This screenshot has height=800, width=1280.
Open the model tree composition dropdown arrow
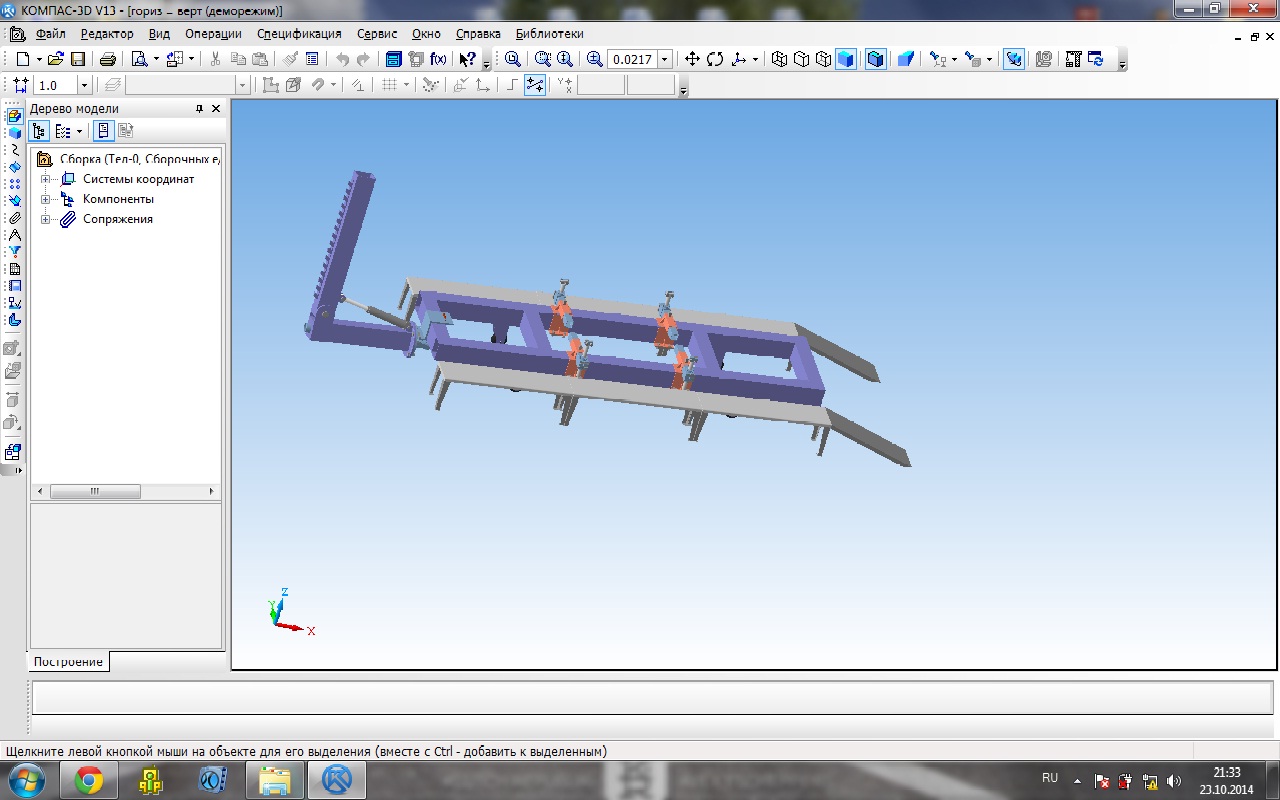(79, 131)
